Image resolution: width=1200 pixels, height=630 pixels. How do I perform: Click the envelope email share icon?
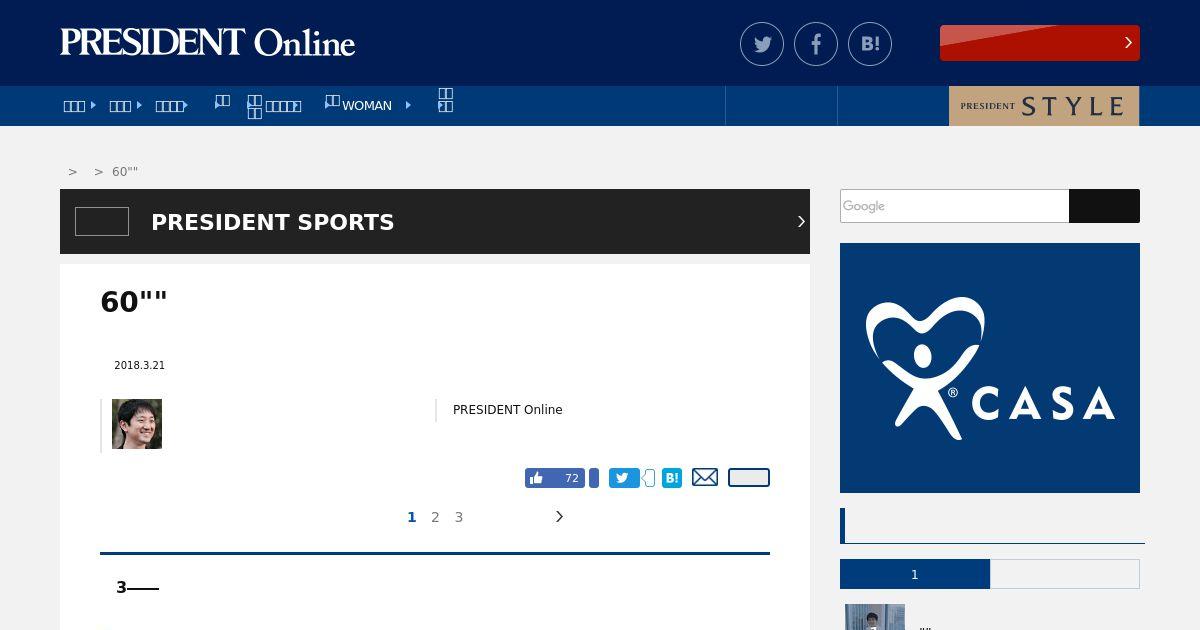click(705, 477)
